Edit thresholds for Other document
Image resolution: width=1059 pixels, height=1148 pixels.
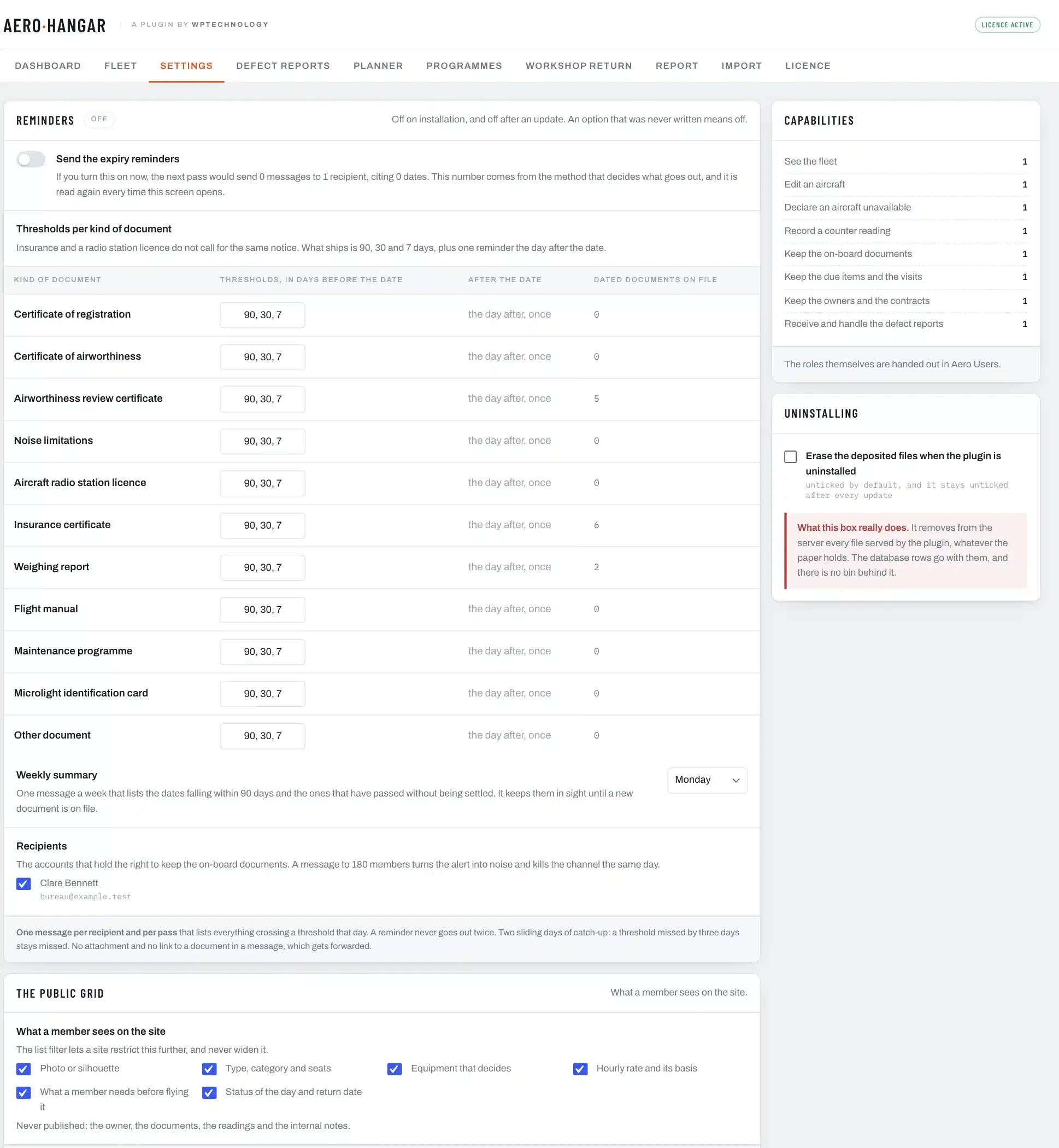point(262,736)
